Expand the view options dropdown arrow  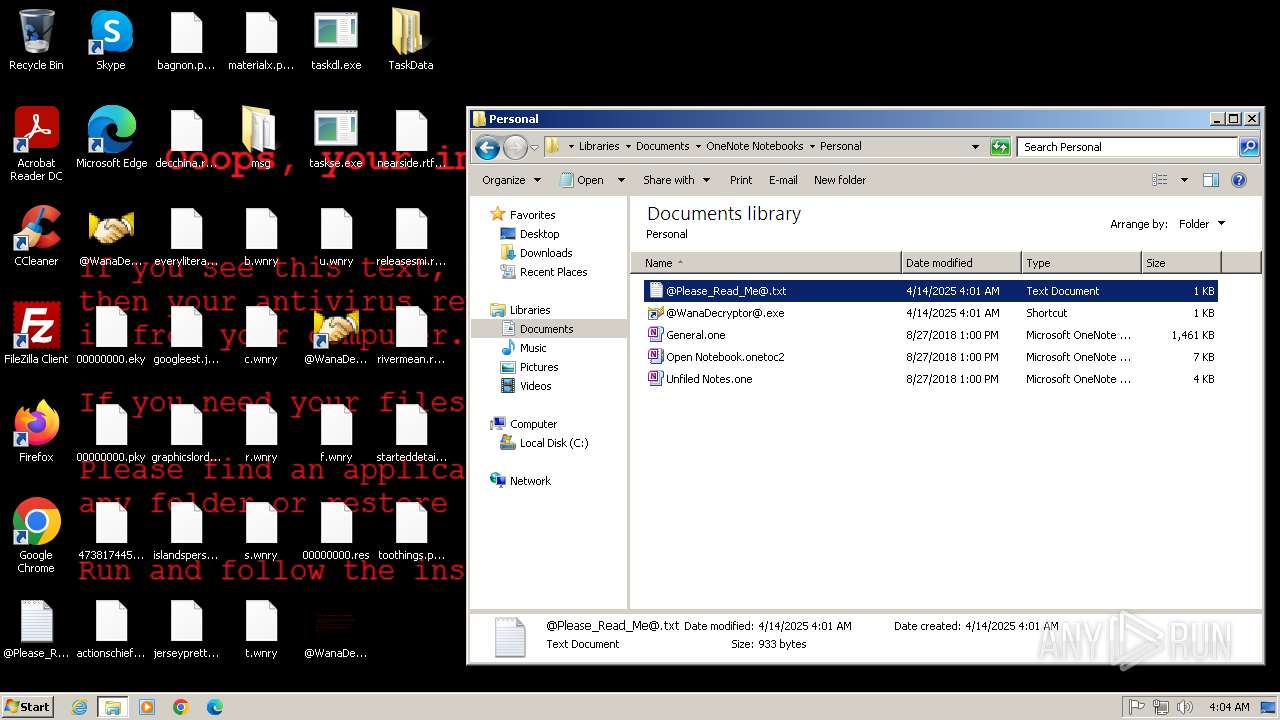pyautogui.click(x=1184, y=180)
